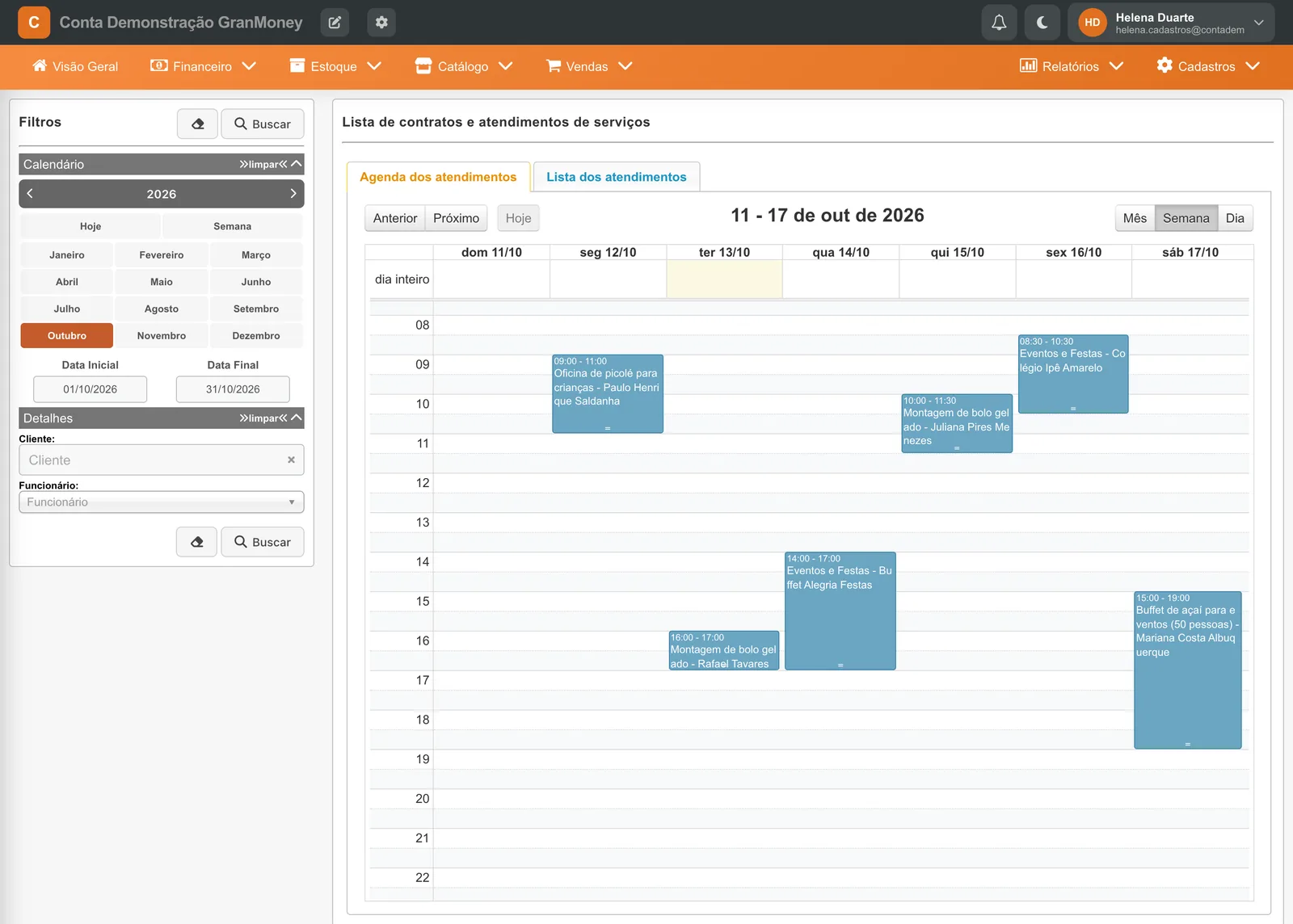The width and height of the screenshot is (1293, 924).
Task: Open Helena Duarte user menu
Action: click(1171, 23)
